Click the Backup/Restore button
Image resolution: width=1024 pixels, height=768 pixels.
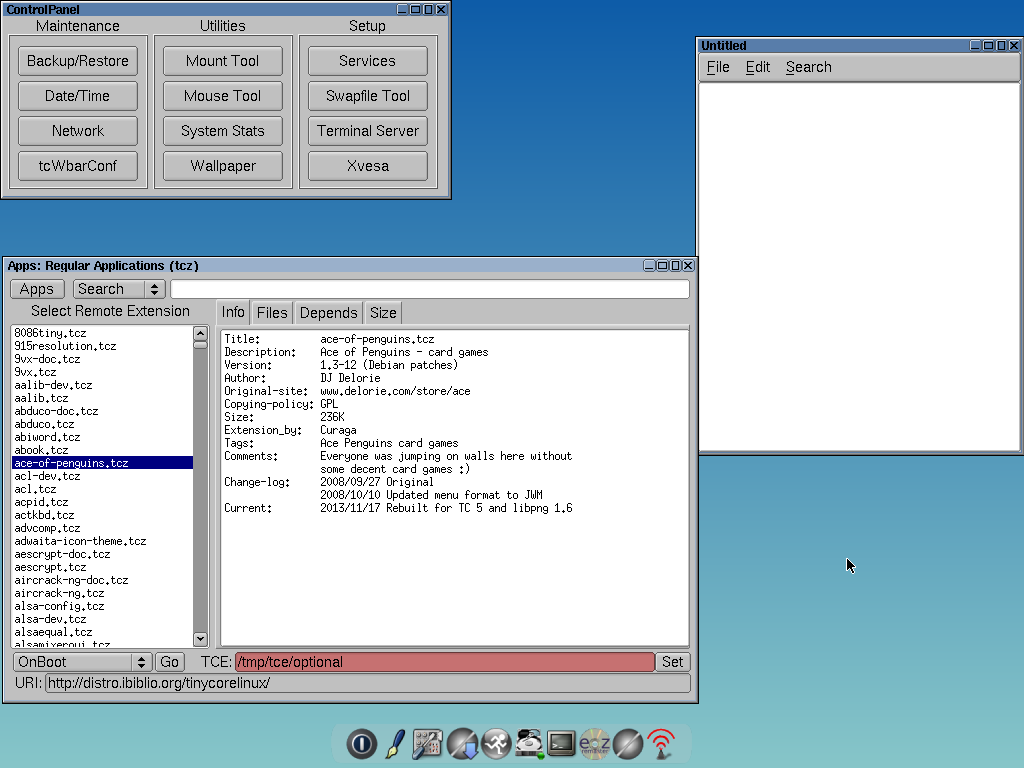pyautogui.click(x=78, y=61)
